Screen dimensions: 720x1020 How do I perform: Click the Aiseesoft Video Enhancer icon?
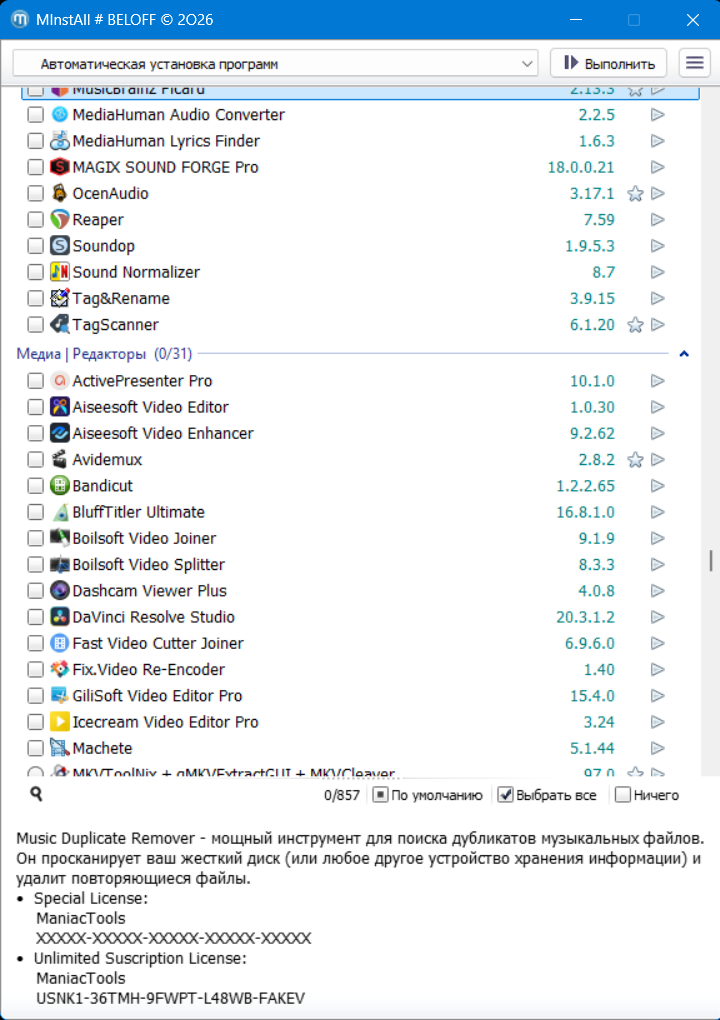pos(59,433)
